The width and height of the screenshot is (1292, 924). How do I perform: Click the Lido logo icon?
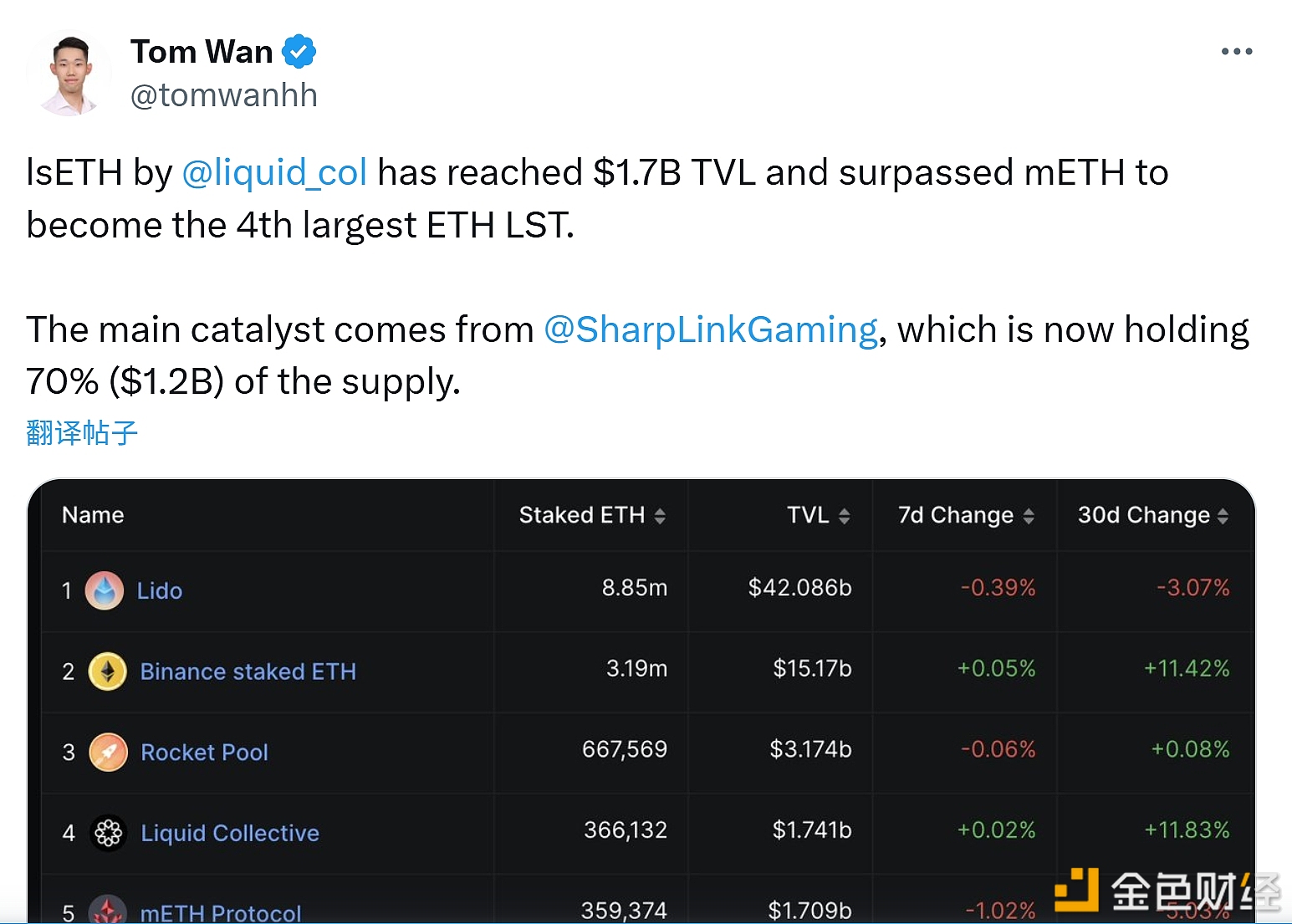[105, 590]
